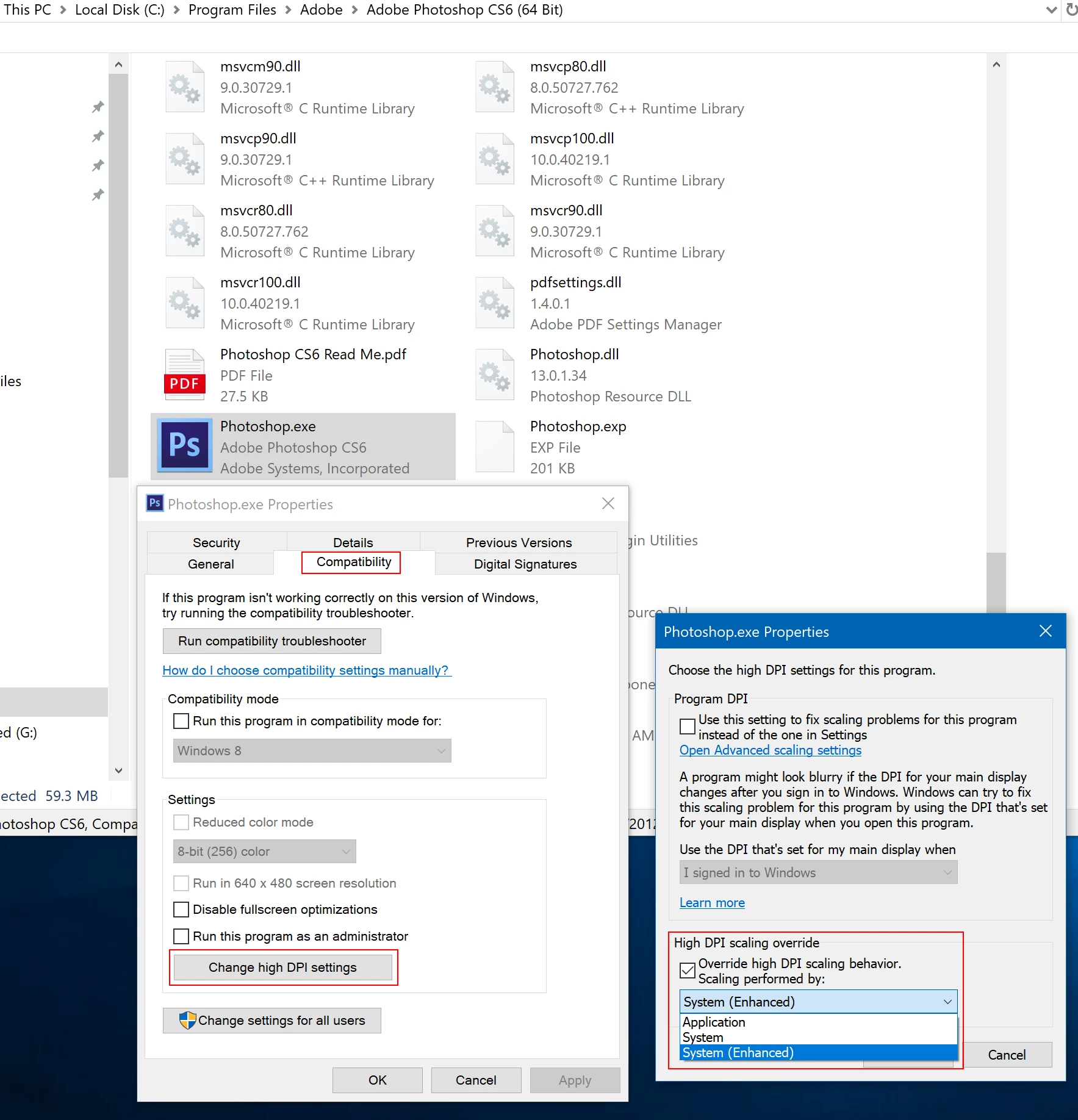Uncheck Override high DPI scaling behavior
The image size is (1078, 1120).
(688, 971)
